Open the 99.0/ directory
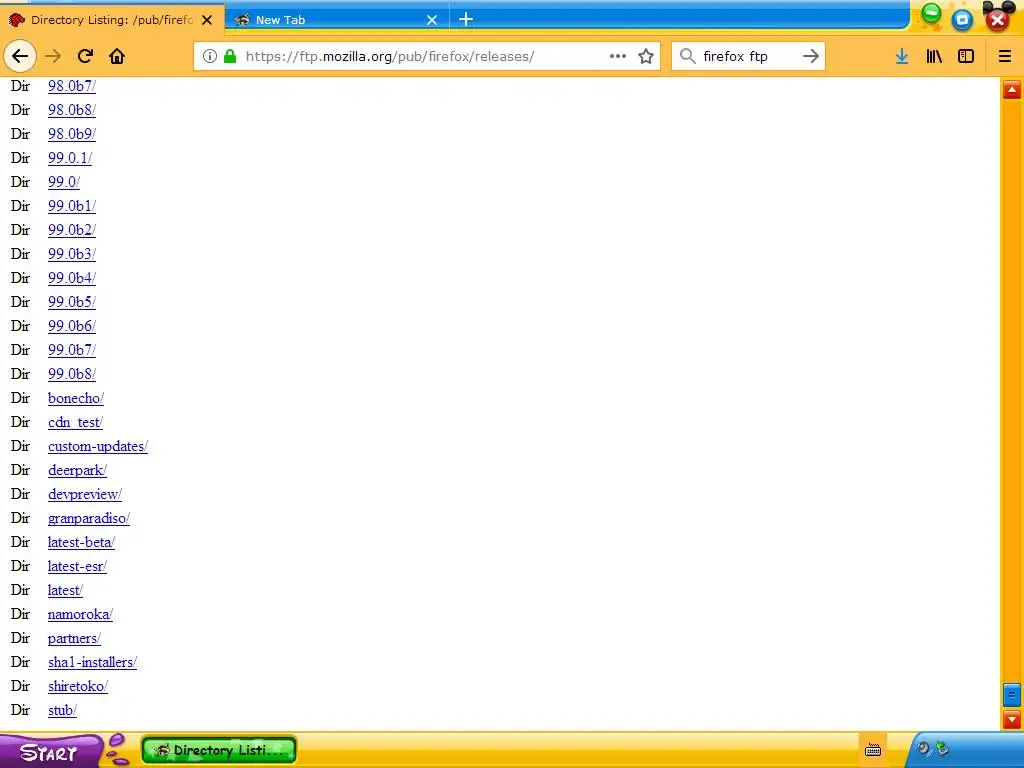 pyautogui.click(x=64, y=182)
